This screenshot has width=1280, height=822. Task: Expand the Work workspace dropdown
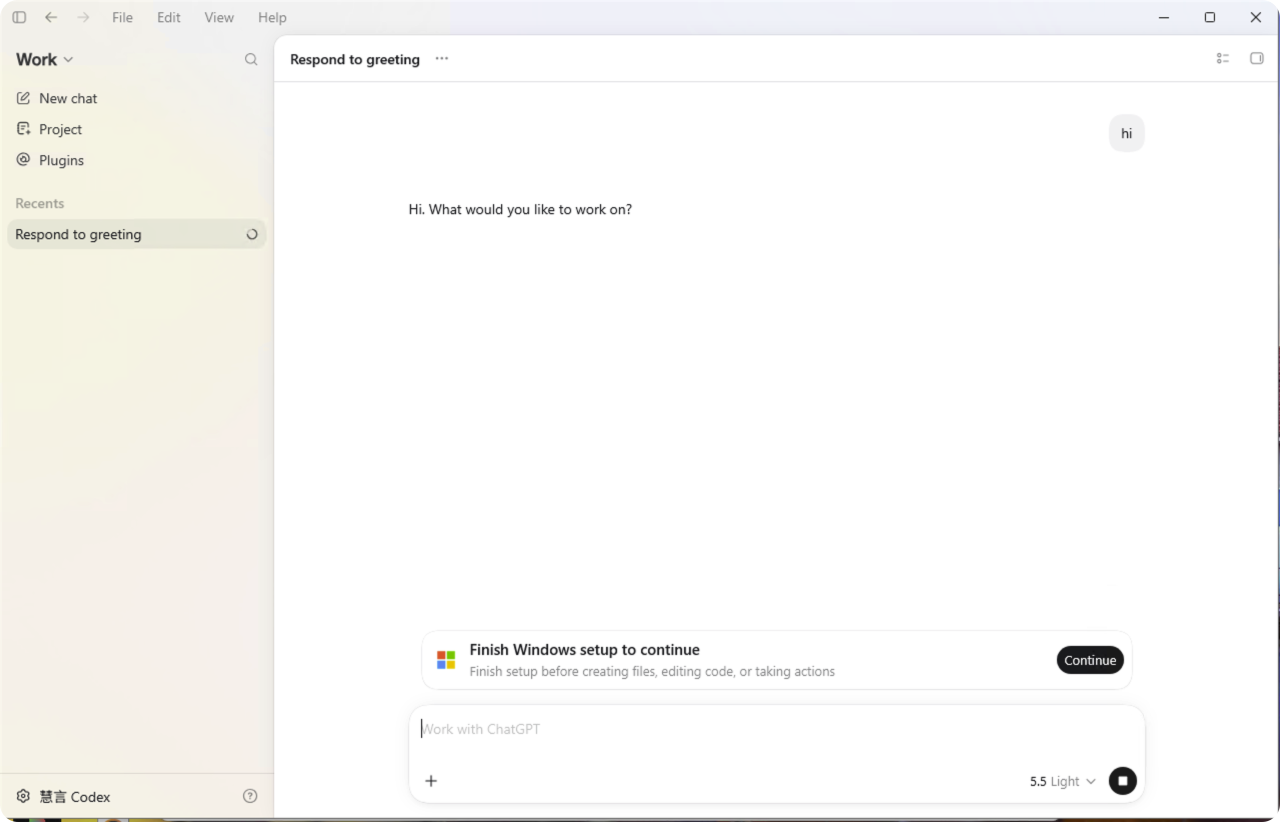pyautogui.click(x=45, y=60)
